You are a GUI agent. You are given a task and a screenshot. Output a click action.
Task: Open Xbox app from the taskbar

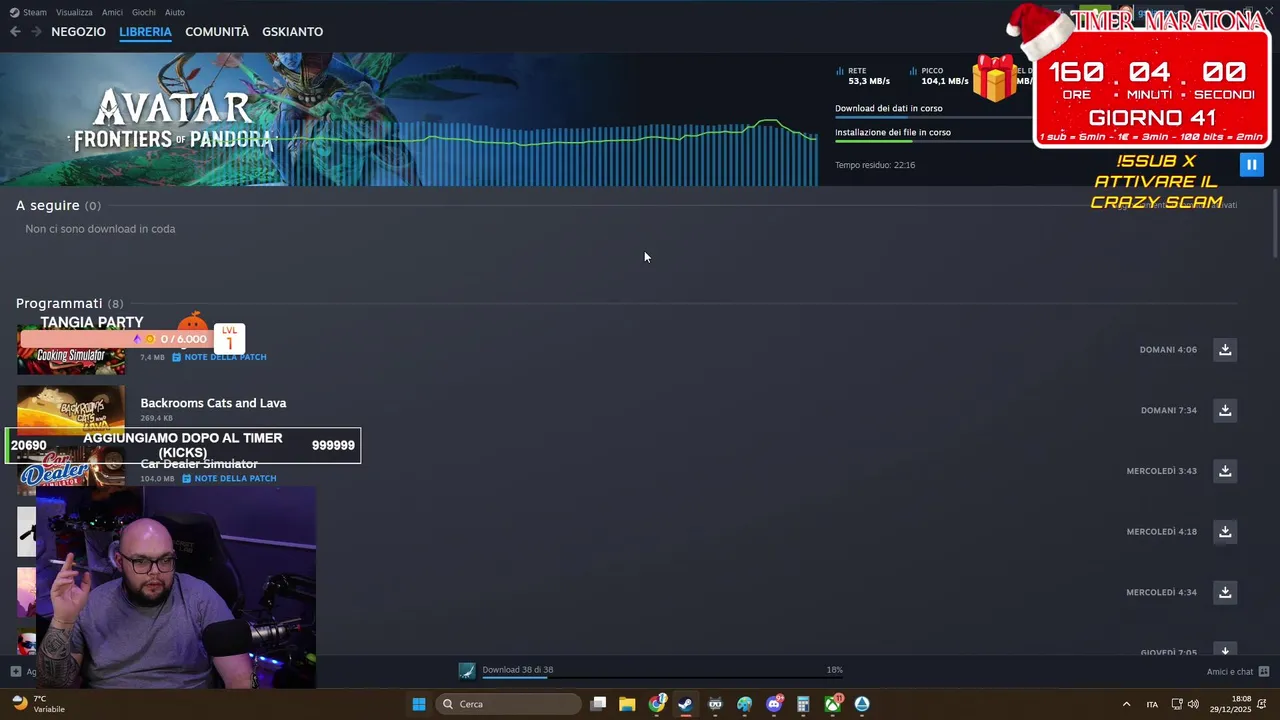click(832, 704)
